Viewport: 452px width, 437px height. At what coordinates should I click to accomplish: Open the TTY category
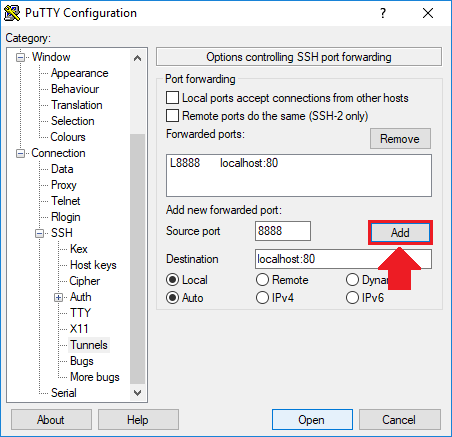coord(80,313)
